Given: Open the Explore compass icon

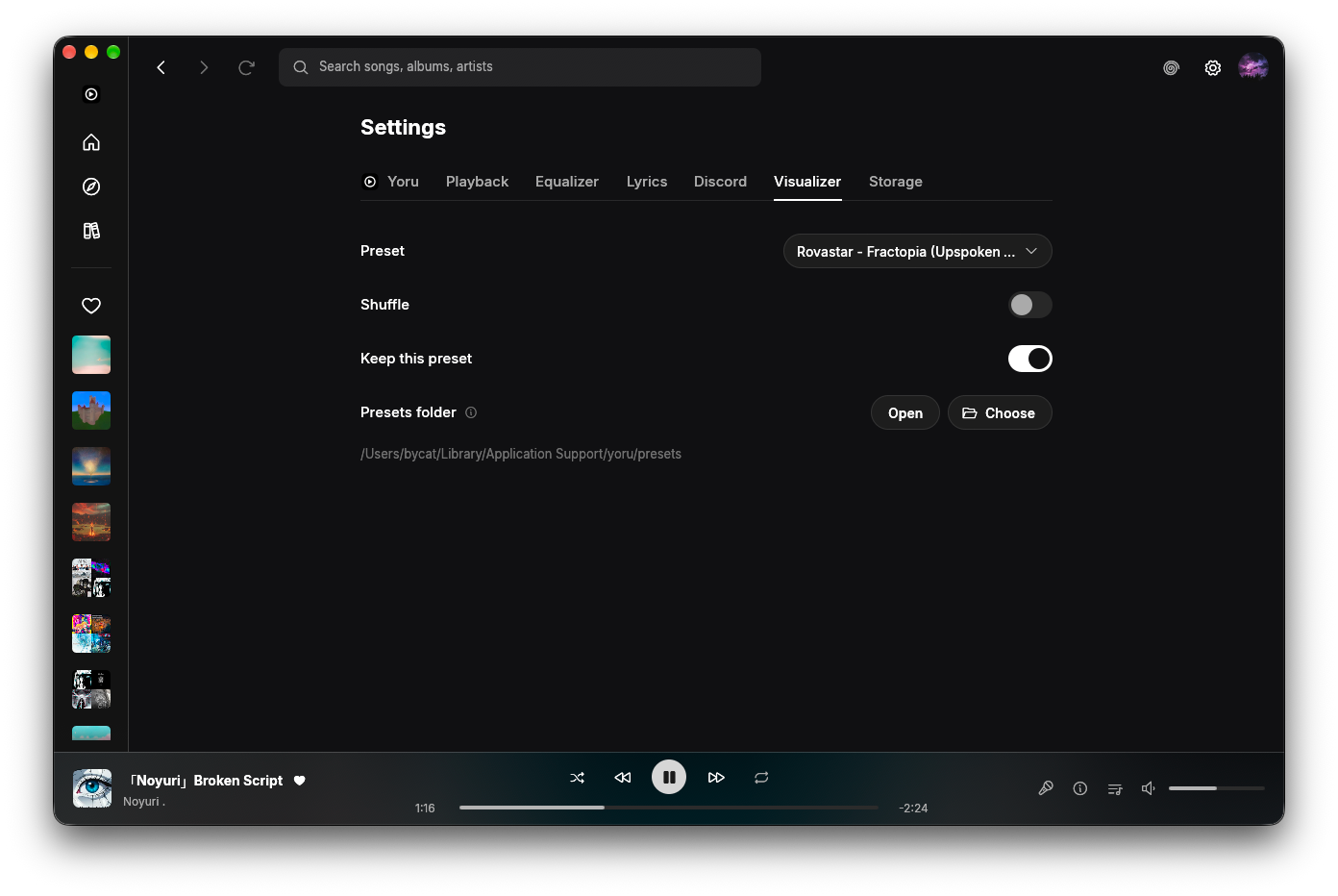Looking at the screenshot, I should point(91,187).
